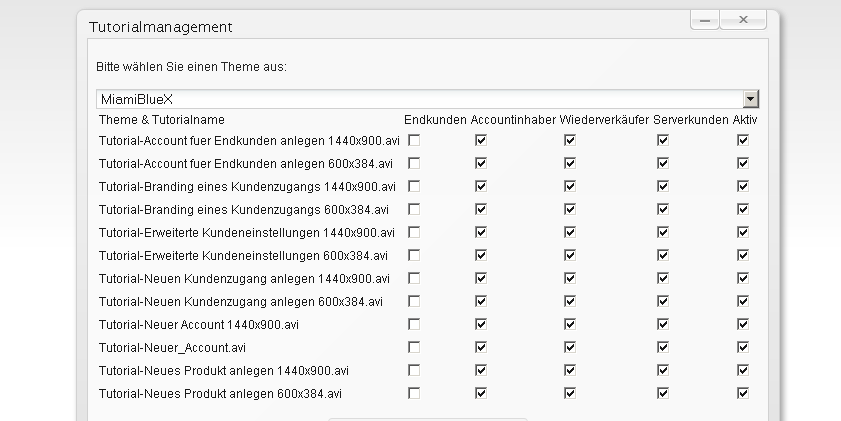Image resolution: width=841 pixels, height=421 pixels.
Task: Click the Tutorial-Neuer_Account.avi file name
Action: click(172, 348)
